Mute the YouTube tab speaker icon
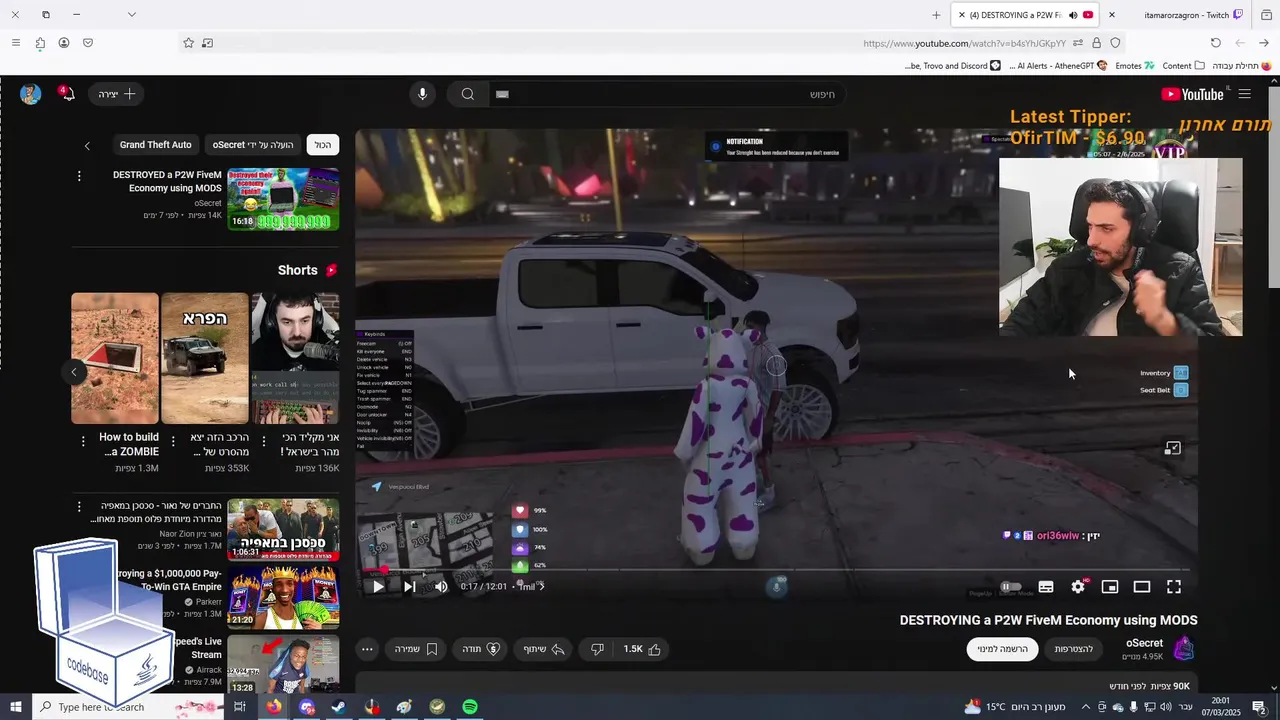Screen dimensions: 1280x720 pos(1072,15)
